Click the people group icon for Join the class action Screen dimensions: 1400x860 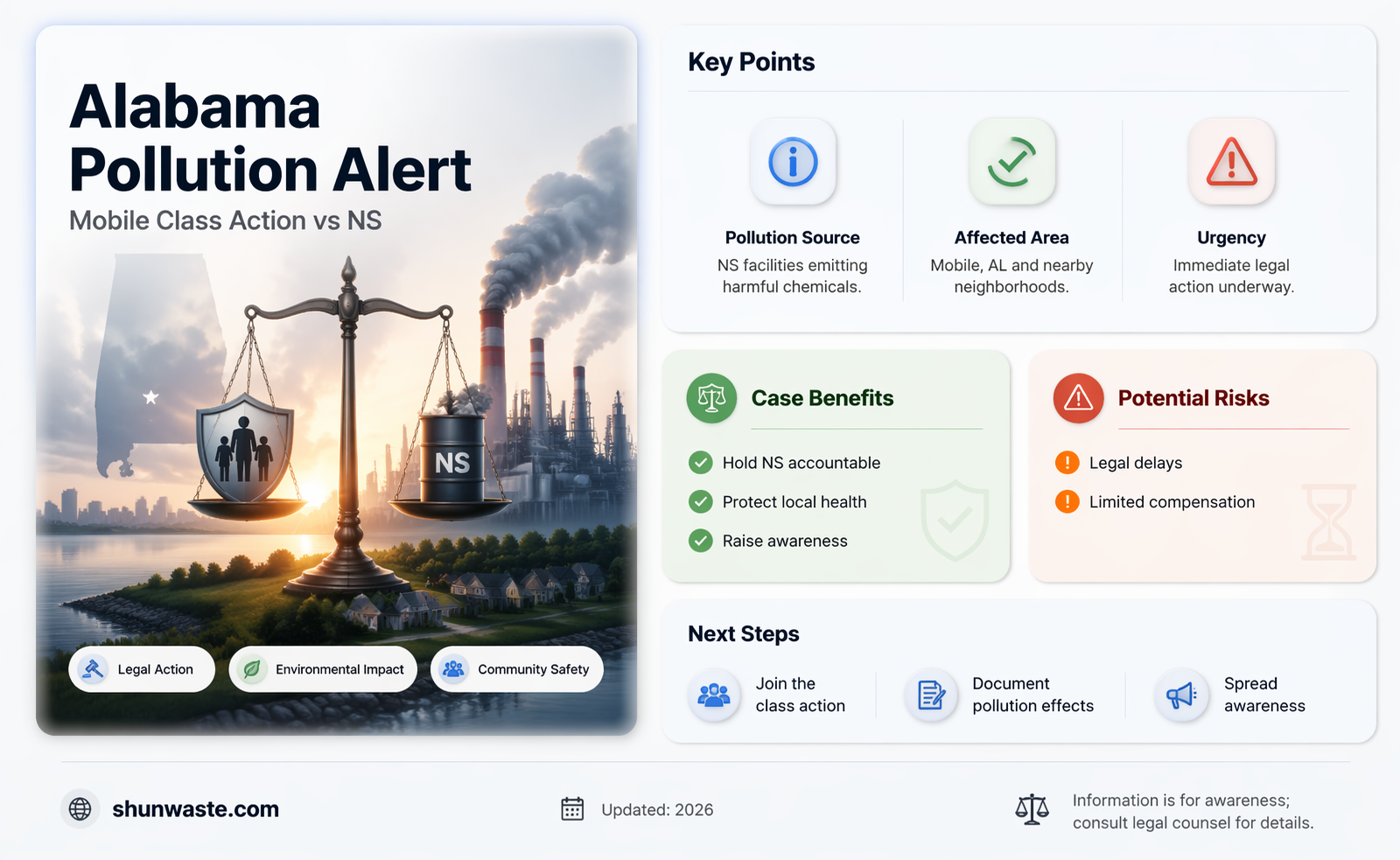(x=714, y=696)
